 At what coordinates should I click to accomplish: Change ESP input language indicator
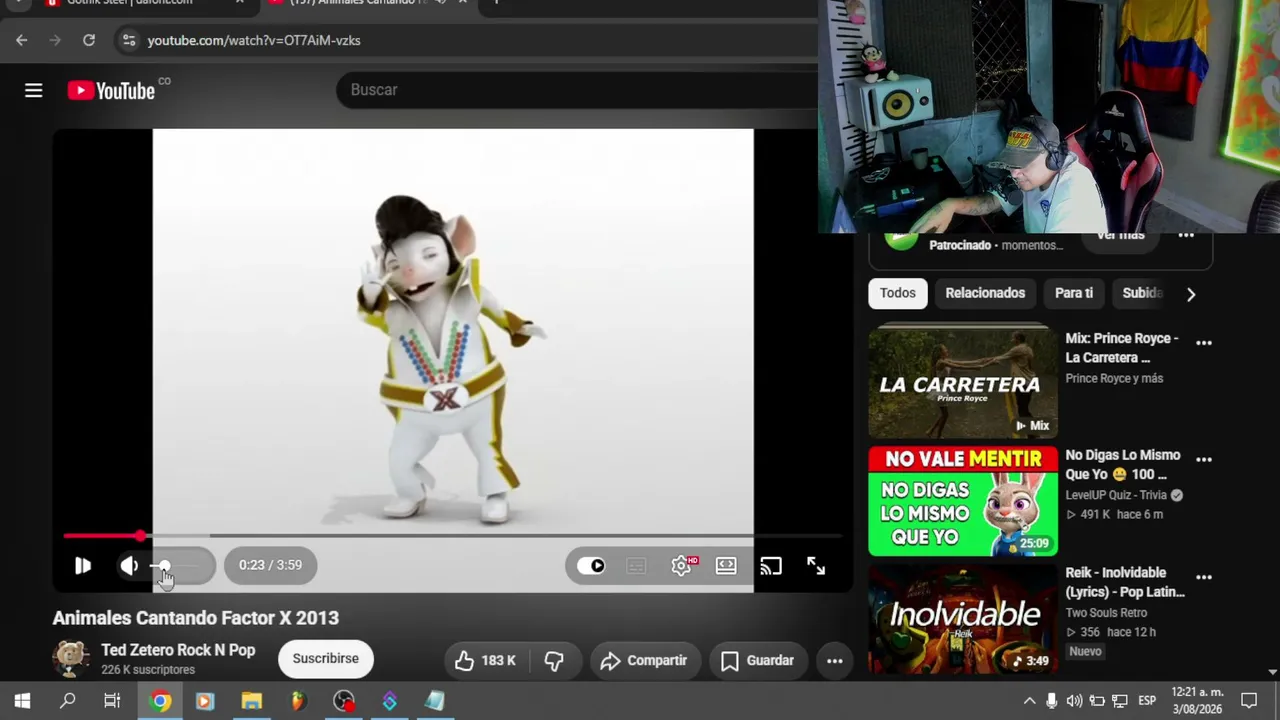1147,701
